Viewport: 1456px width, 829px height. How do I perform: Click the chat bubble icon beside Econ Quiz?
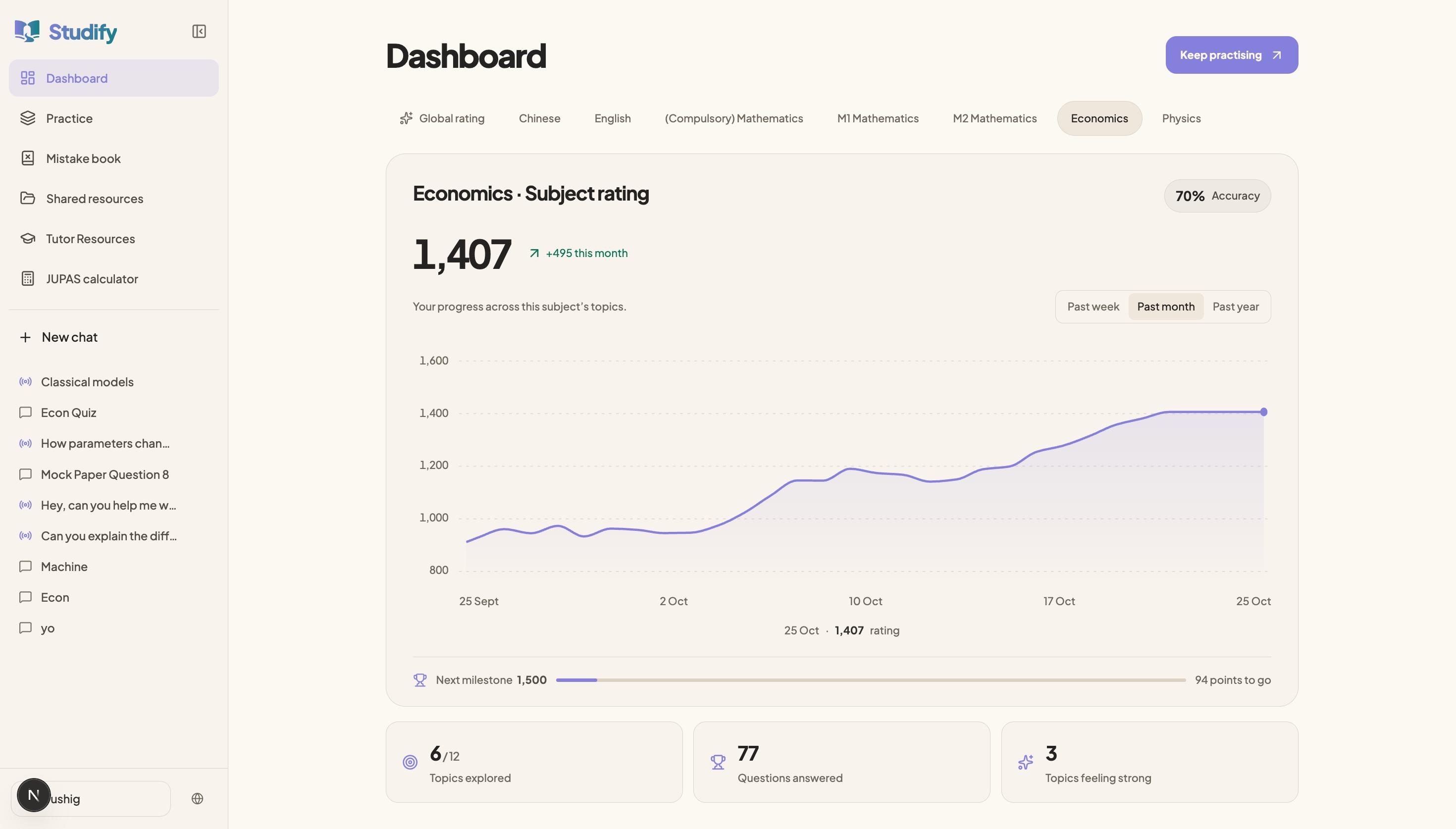coord(25,412)
